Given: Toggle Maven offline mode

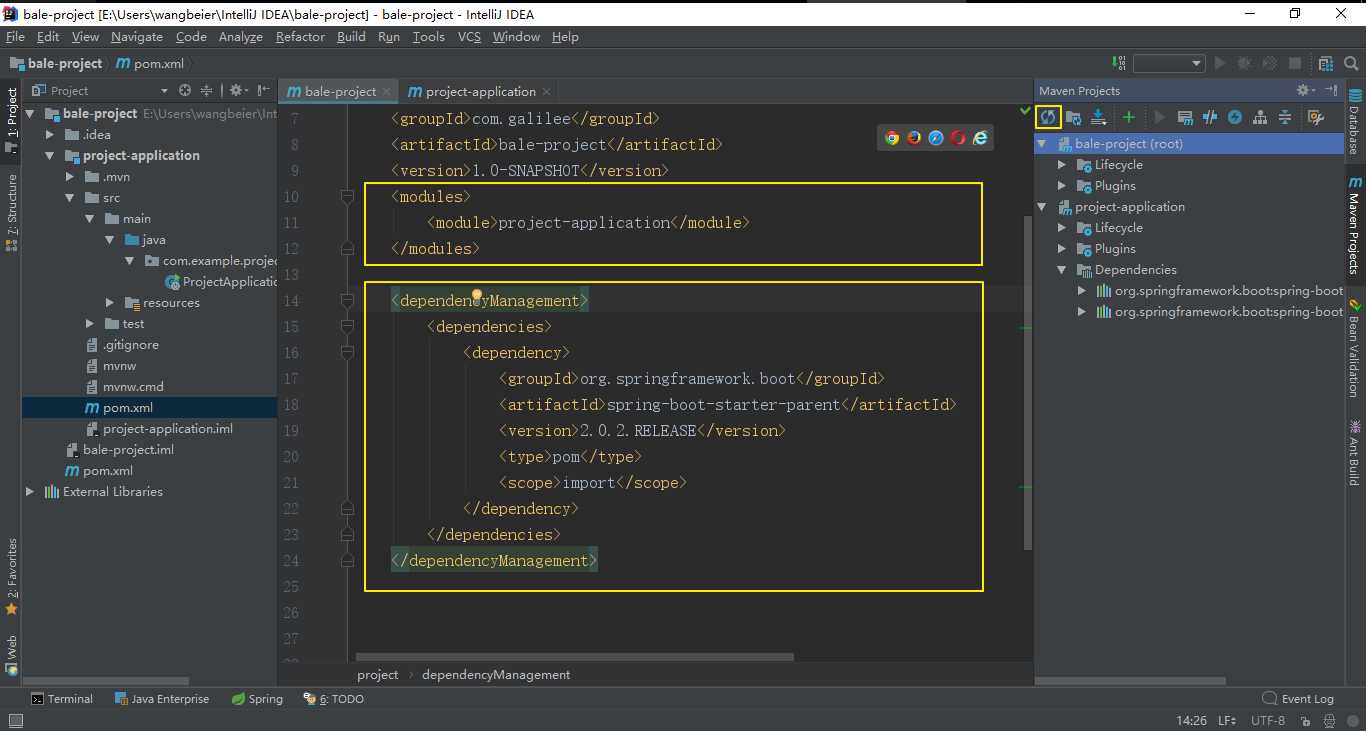Looking at the screenshot, I should pyautogui.click(x=1210, y=117).
